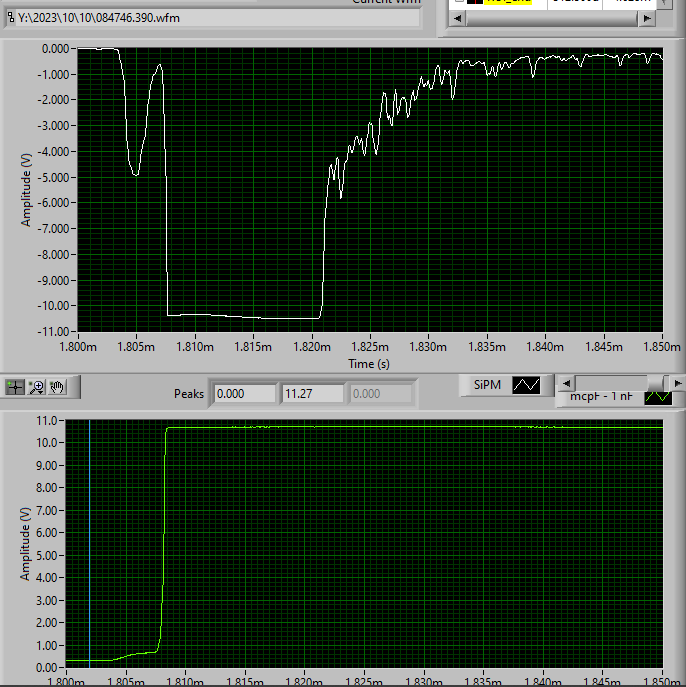Click the Peaks field showing 11.27
This screenshot has height=687, width=686.
coord(313,393)
